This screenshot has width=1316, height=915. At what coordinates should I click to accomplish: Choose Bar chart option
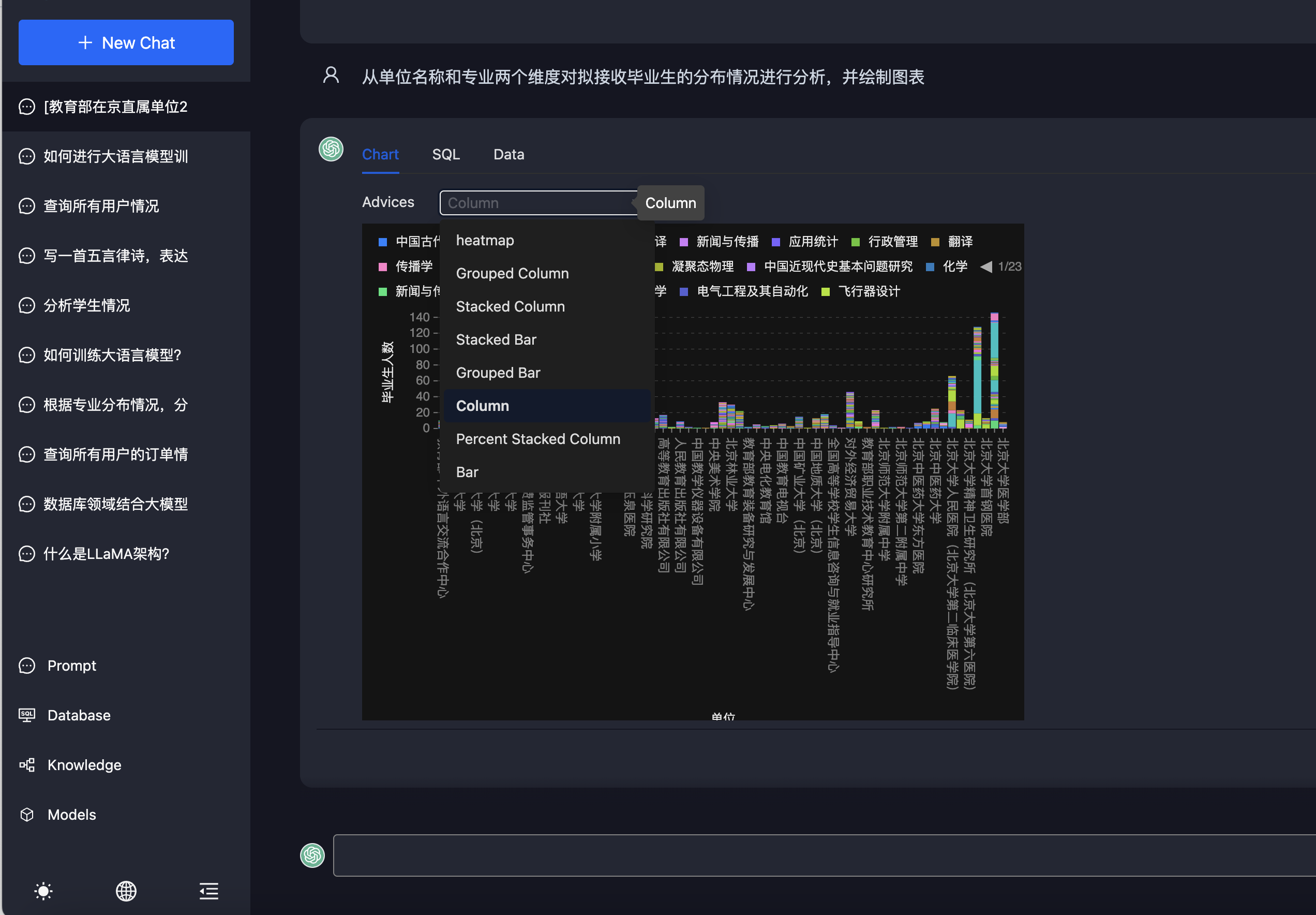point(547,473)
